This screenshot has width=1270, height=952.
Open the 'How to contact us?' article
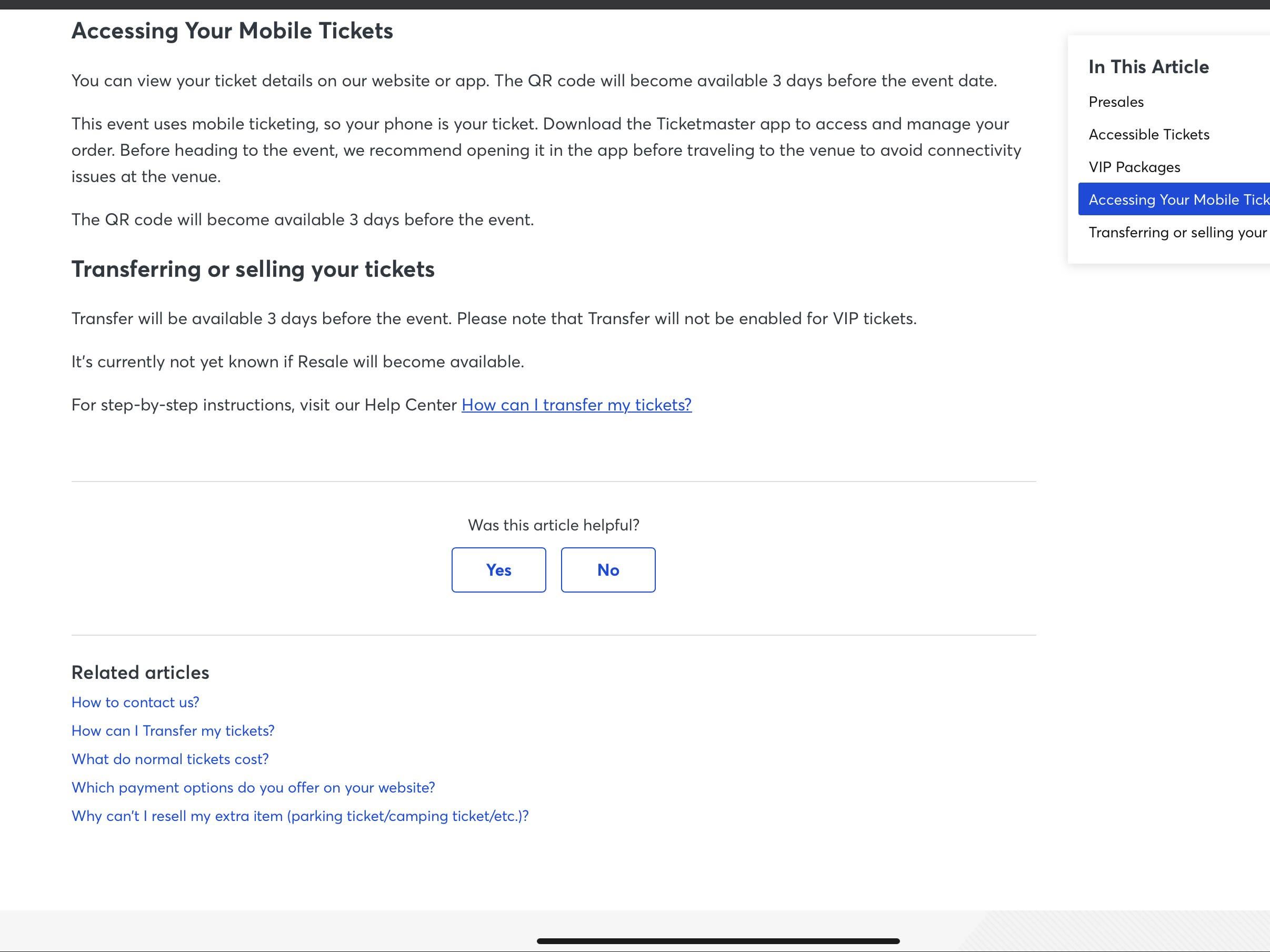coord(135,702)
